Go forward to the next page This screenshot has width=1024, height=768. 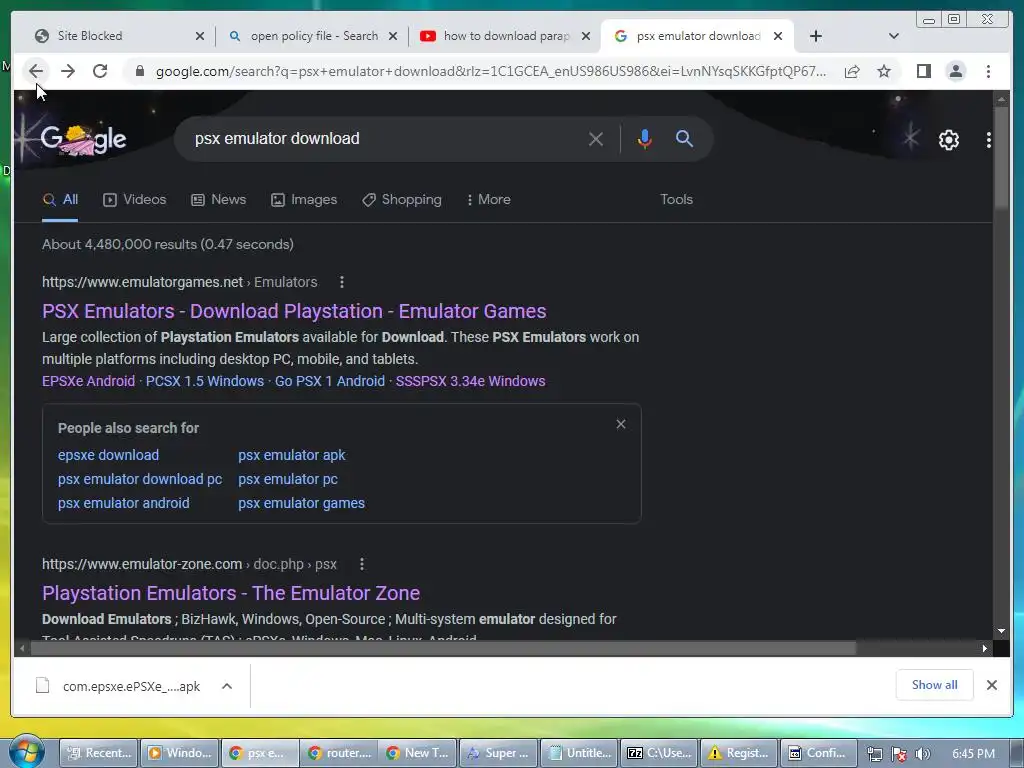coord(68,71)
